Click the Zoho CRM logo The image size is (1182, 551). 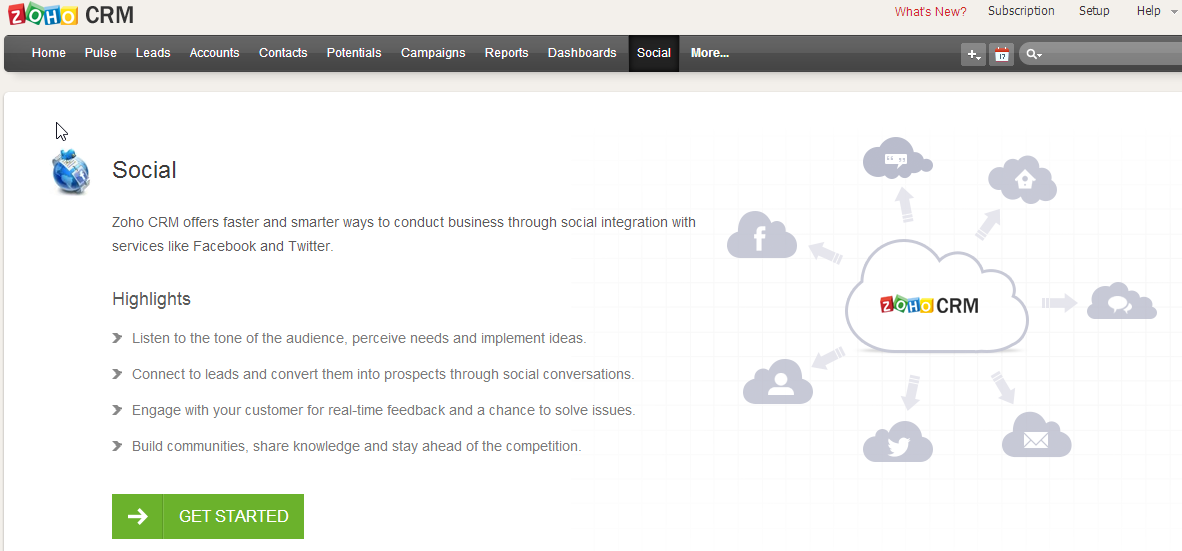click(70, 14)
